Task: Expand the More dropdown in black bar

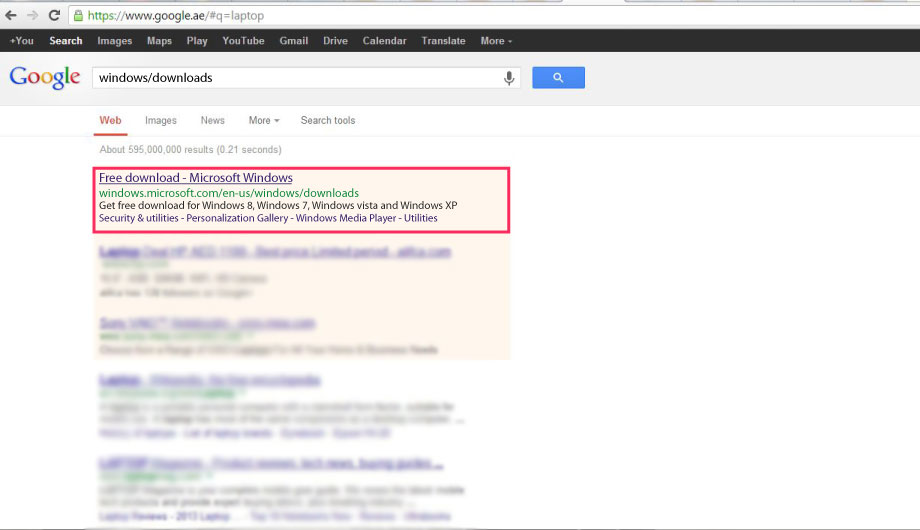Action: (496, 40)
